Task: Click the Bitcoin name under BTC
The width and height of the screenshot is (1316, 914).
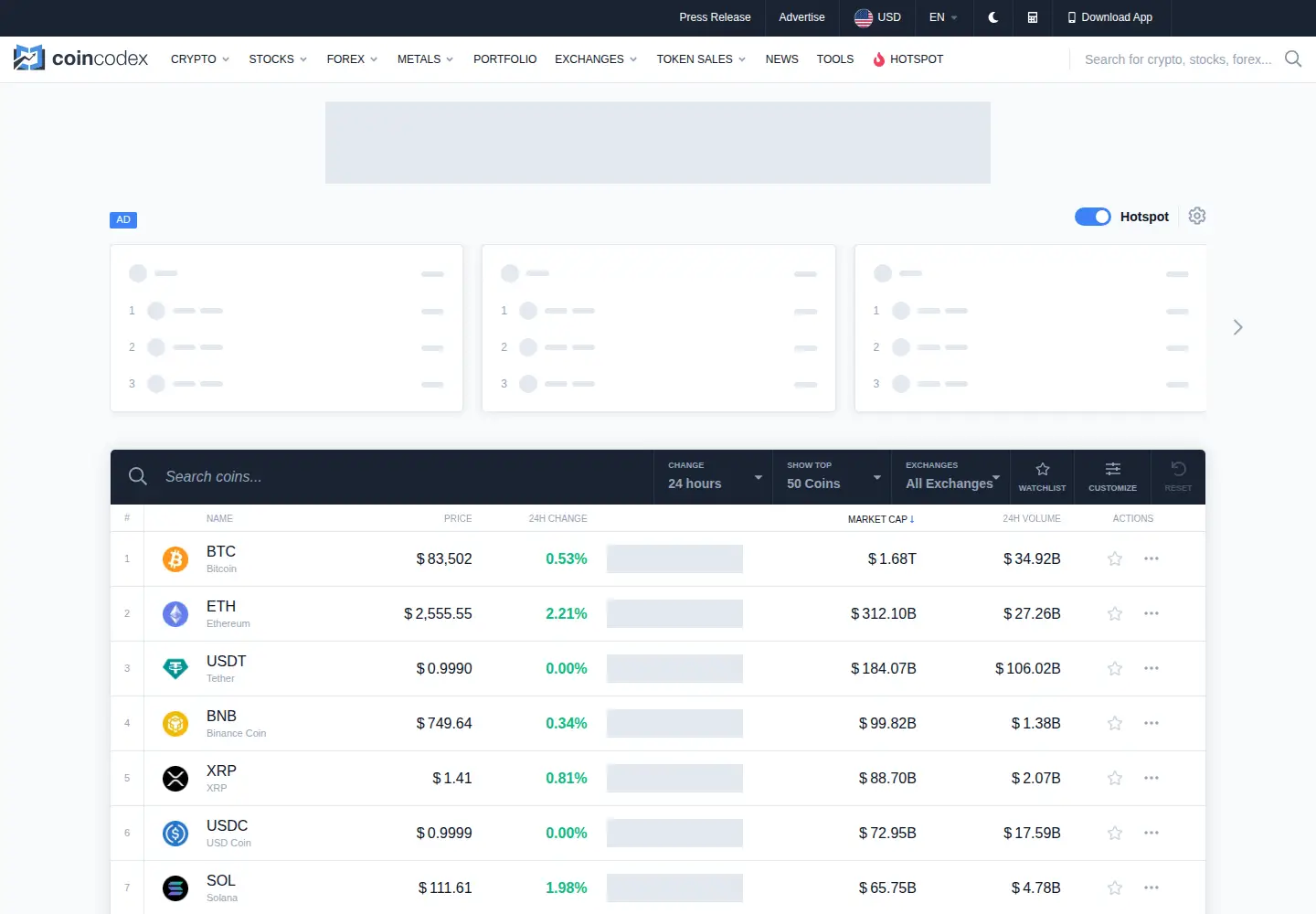Action: click(x=221, y=569)
